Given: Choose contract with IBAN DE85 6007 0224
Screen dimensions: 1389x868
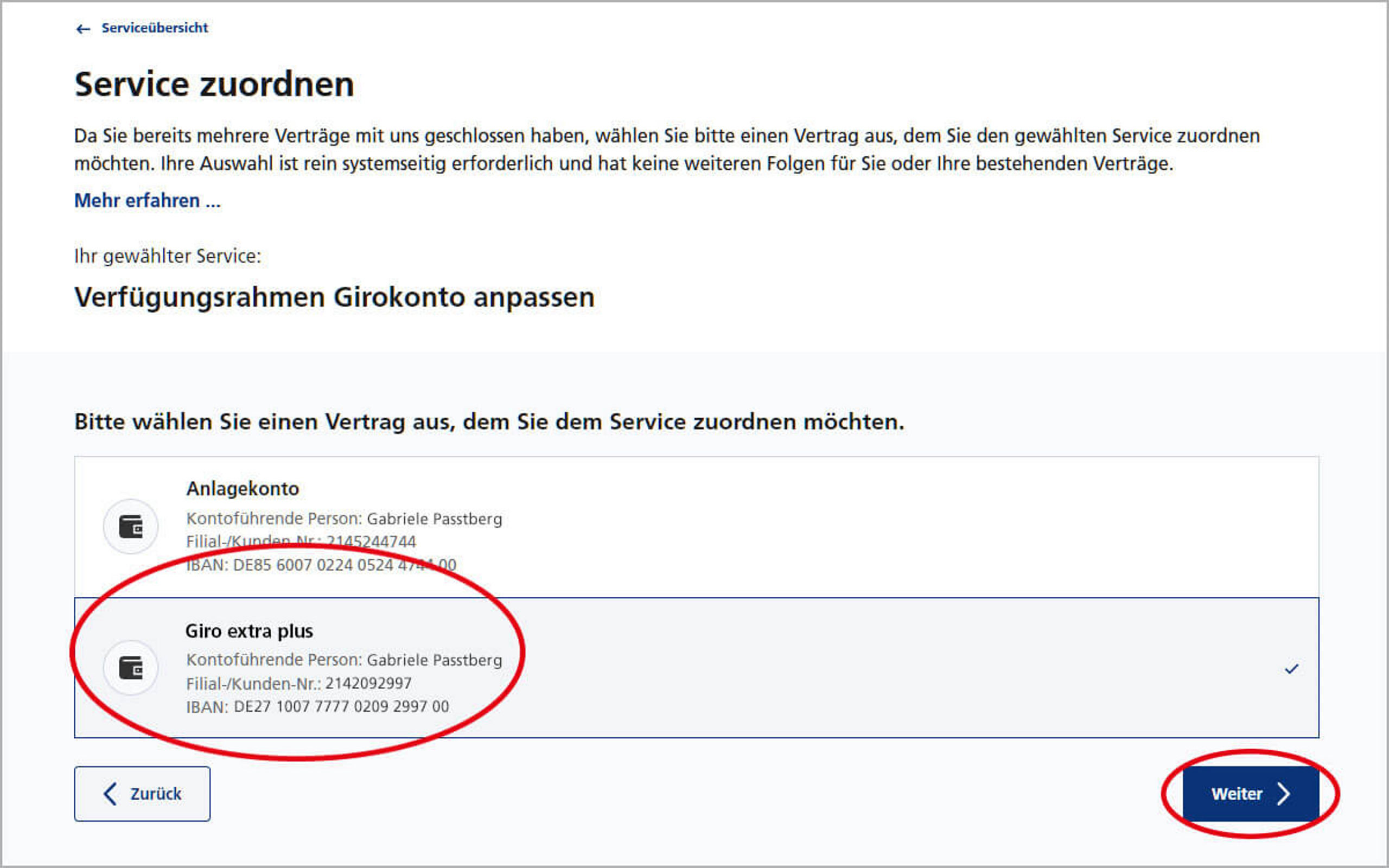Looking at the screenshot, I should tap(321, 565).
